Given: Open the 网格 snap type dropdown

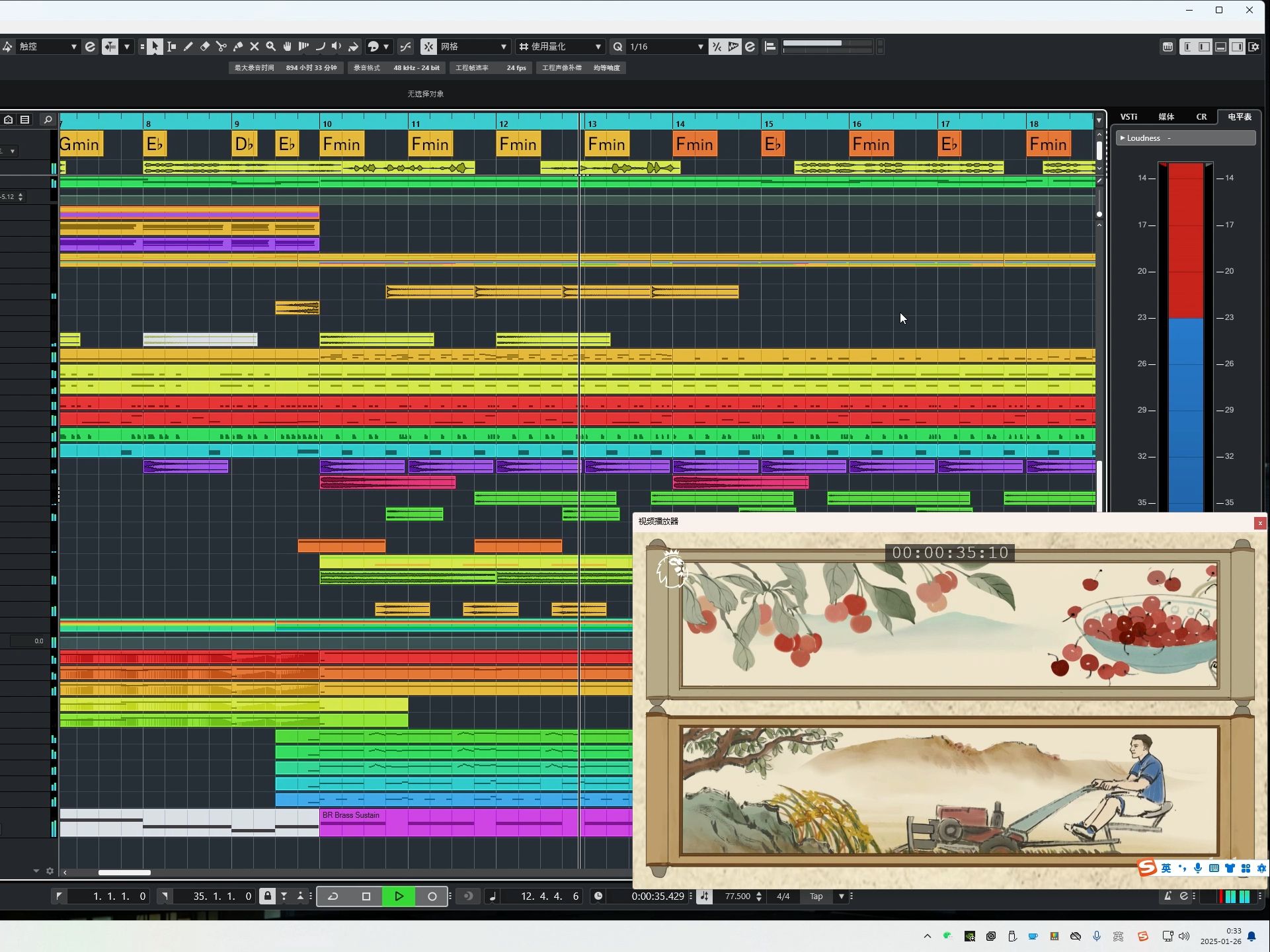Looking at the screenshot, I should (x=473, y=46).
